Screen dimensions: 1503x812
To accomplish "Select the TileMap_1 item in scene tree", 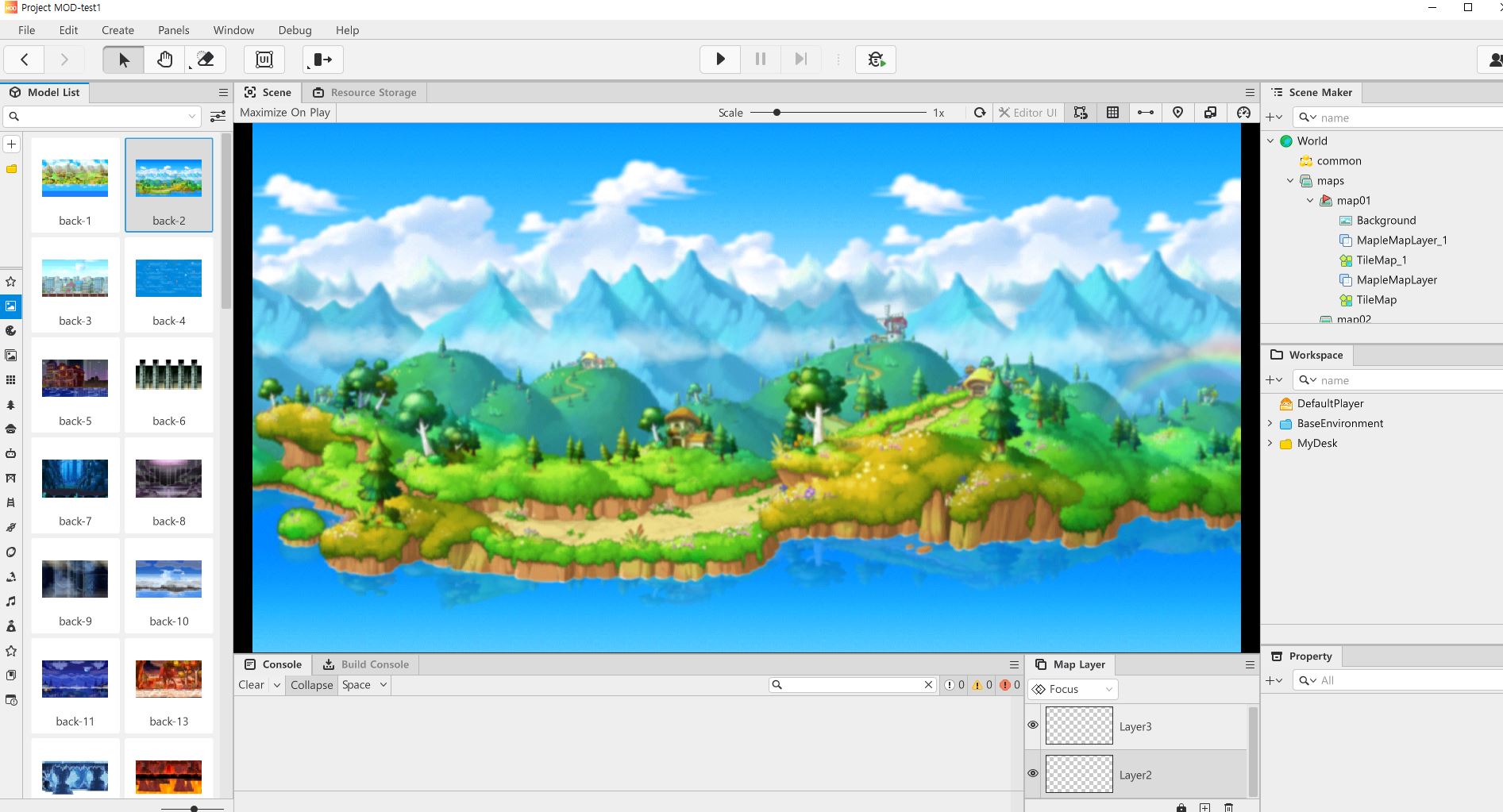I will pos(1381,260).
